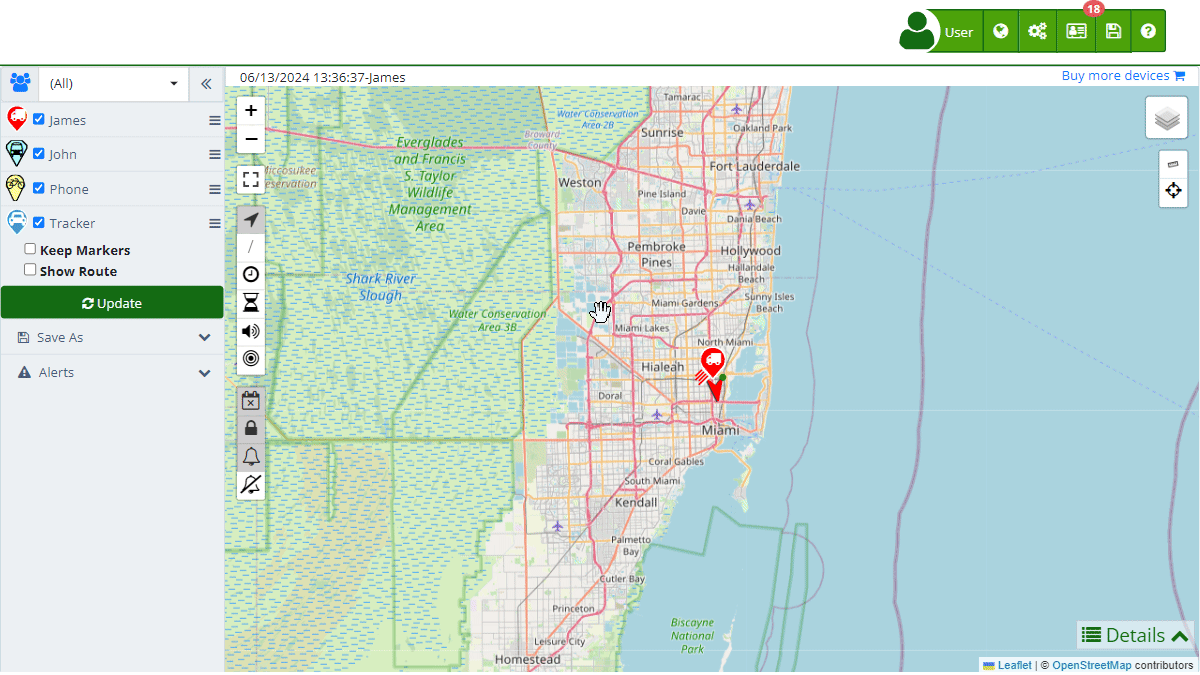The image size is (1200, 675).
Task: Expand the Alerts section
Action: pos(112,373)
